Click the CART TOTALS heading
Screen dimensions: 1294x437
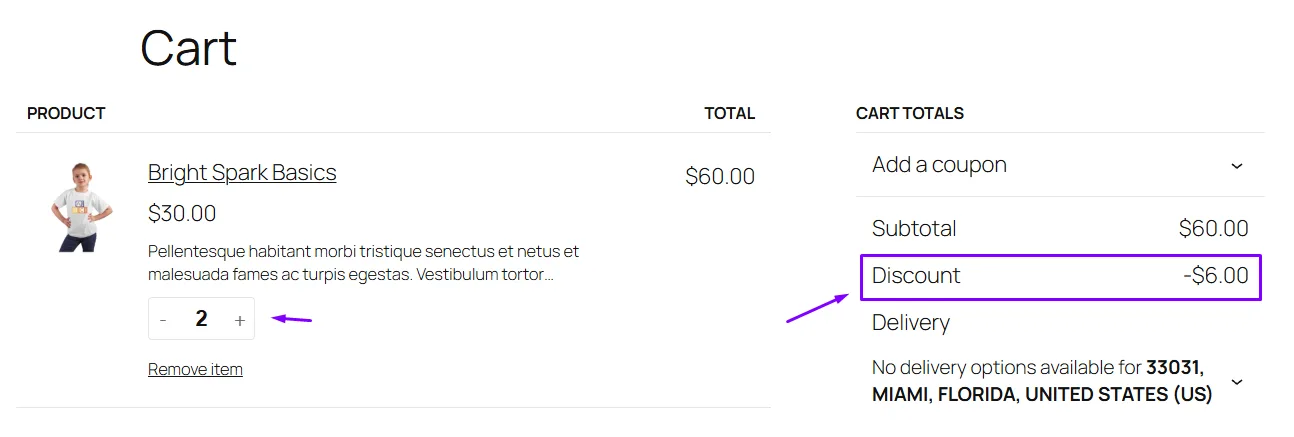click(910, 113)
